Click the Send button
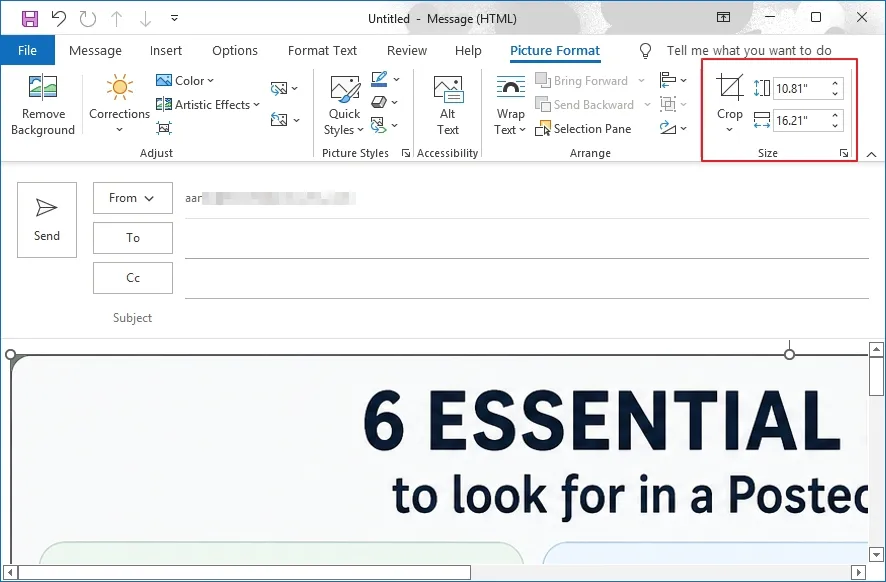The image size is (886, 582). click(47, 220)
